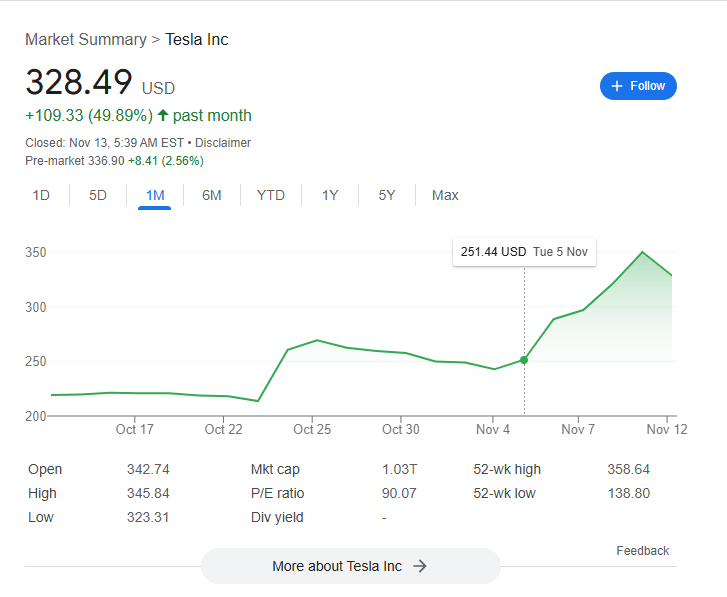This screenshot has width=727, height=597.
Task: Show the 5Y chart range
Action: click(x=387, y=195)
